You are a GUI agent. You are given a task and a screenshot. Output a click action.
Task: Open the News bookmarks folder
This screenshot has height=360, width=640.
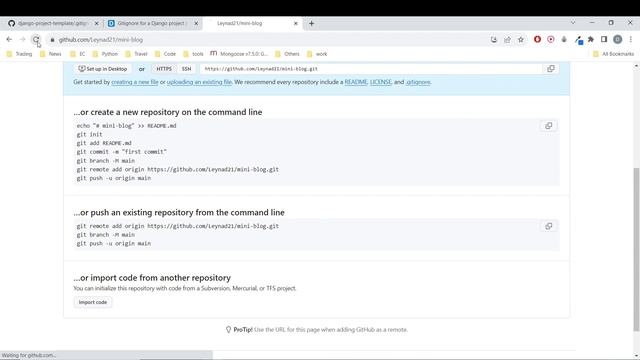coord(51,54)
